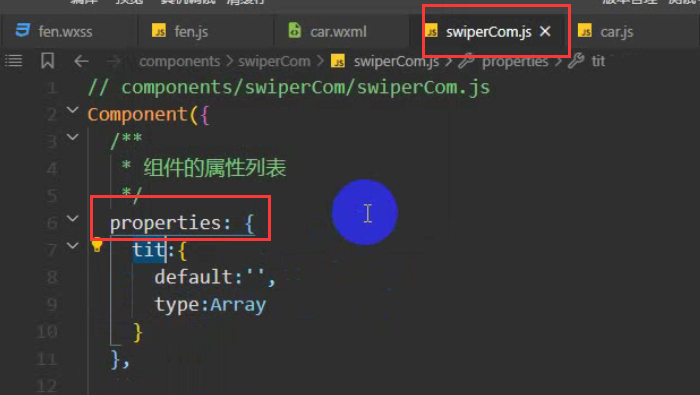
Task: Click the outline list icon in breadcrumb bar
Action: pyautogui.click(x=13, y=61)
